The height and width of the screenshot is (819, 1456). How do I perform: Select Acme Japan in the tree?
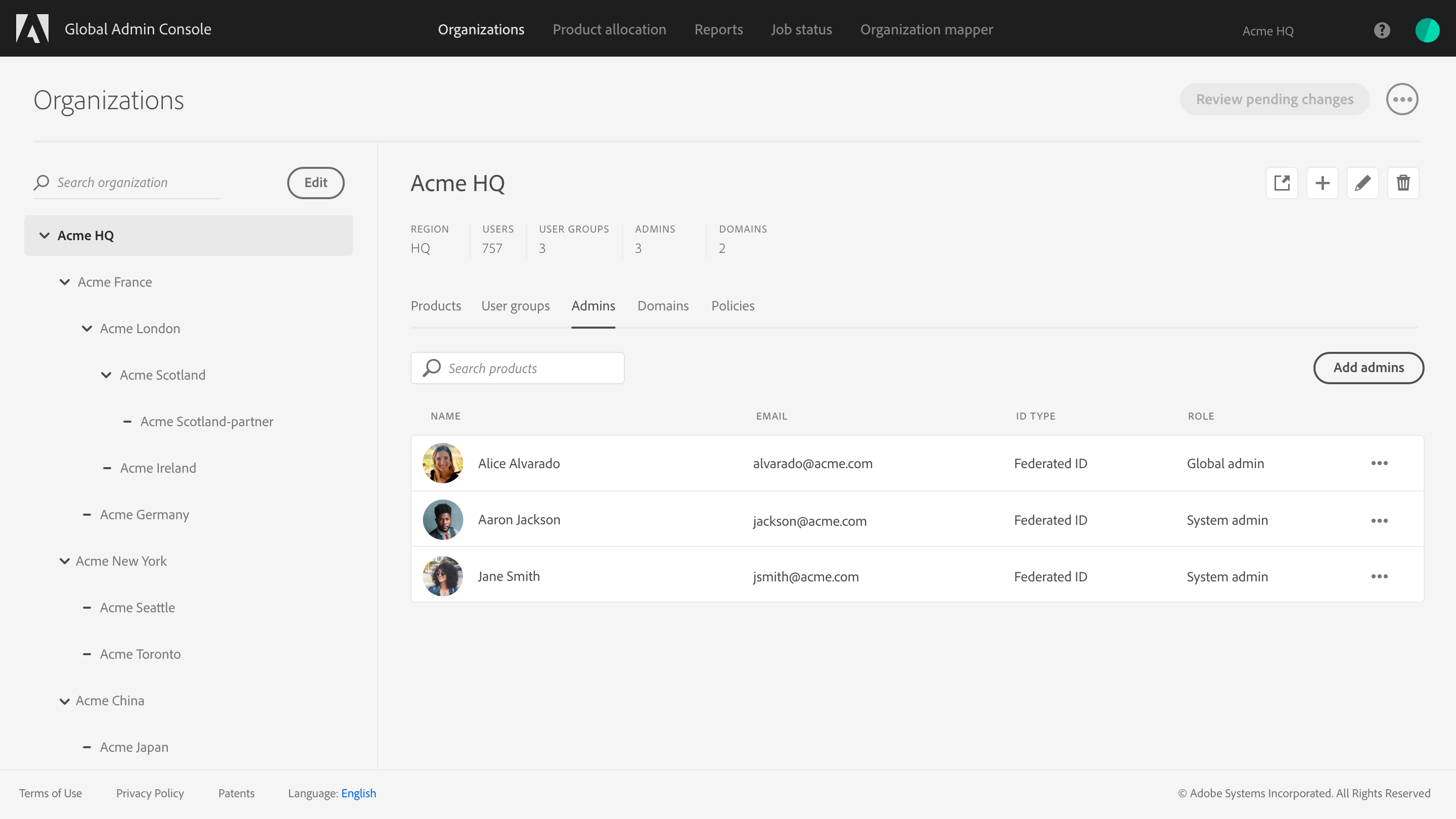(x=134, y=747)
